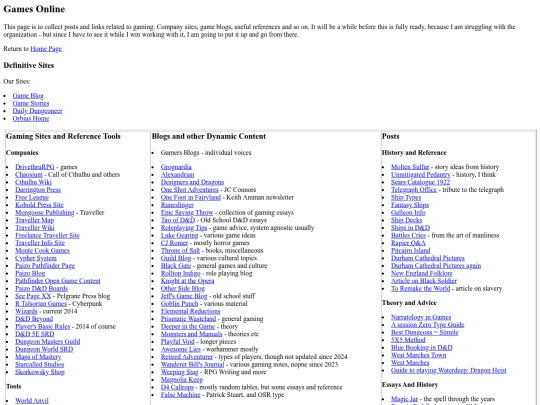Image resolution: width=540 pixels, height=405 pixels.
Task: Open Narratology in Games link
Action: tap(421, 317)
